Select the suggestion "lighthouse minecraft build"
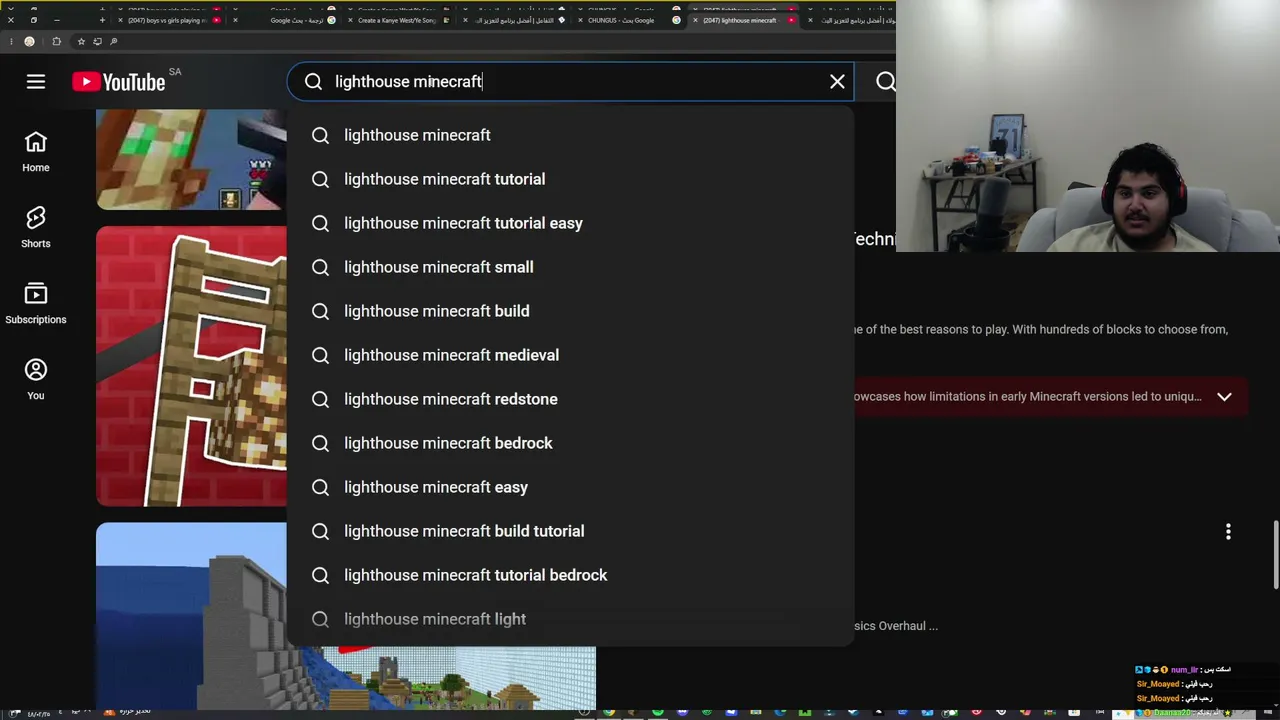The image size is (1280, 720). tap(571, 311)
